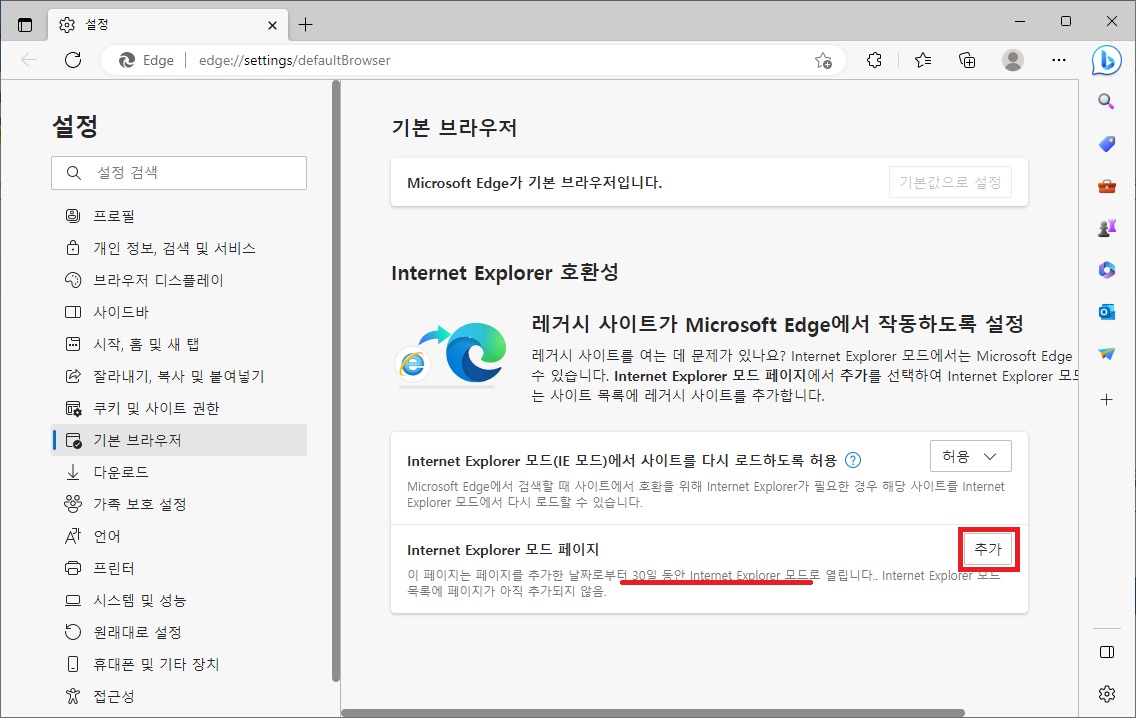Refresh the settings page
Image resolution: width=1136 pixels, height=718 pixels.
[x=73, y=60]
